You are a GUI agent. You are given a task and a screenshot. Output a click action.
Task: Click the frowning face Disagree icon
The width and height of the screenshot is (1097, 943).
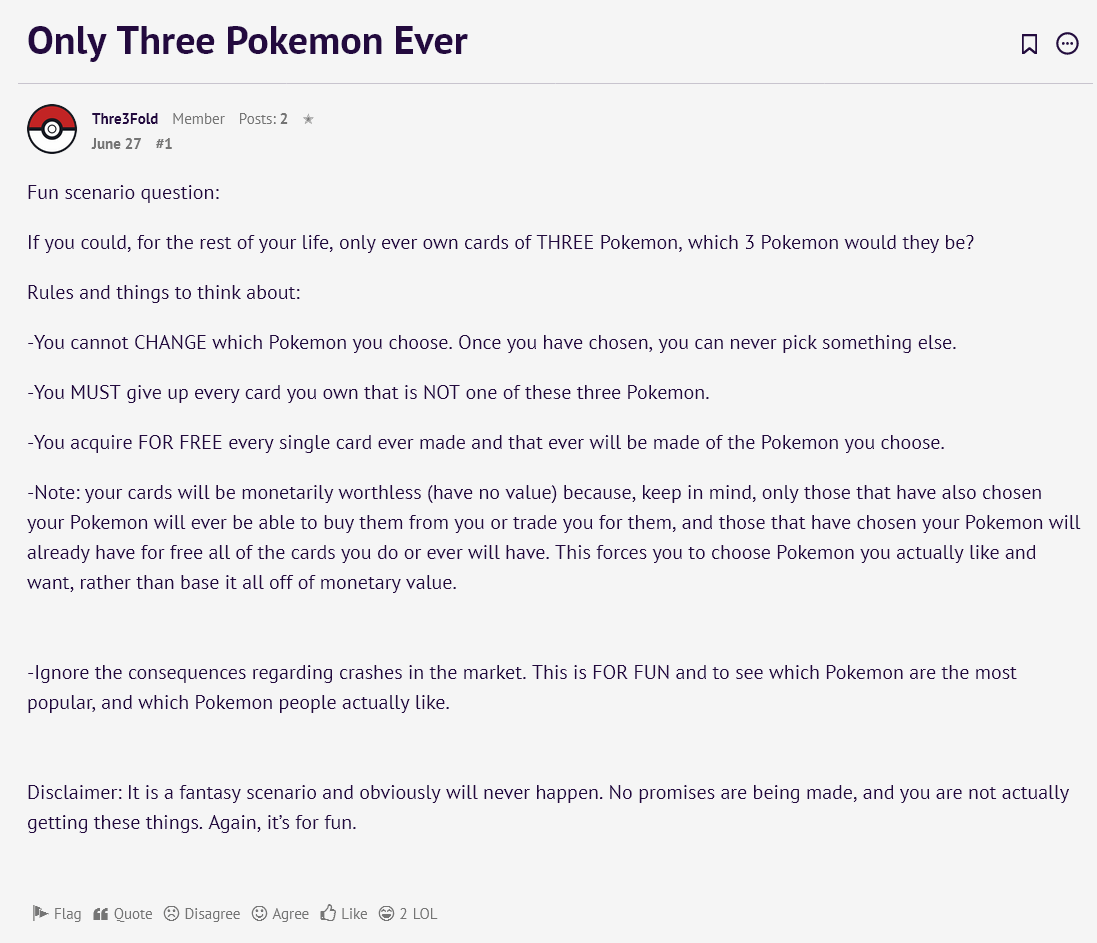172,913
